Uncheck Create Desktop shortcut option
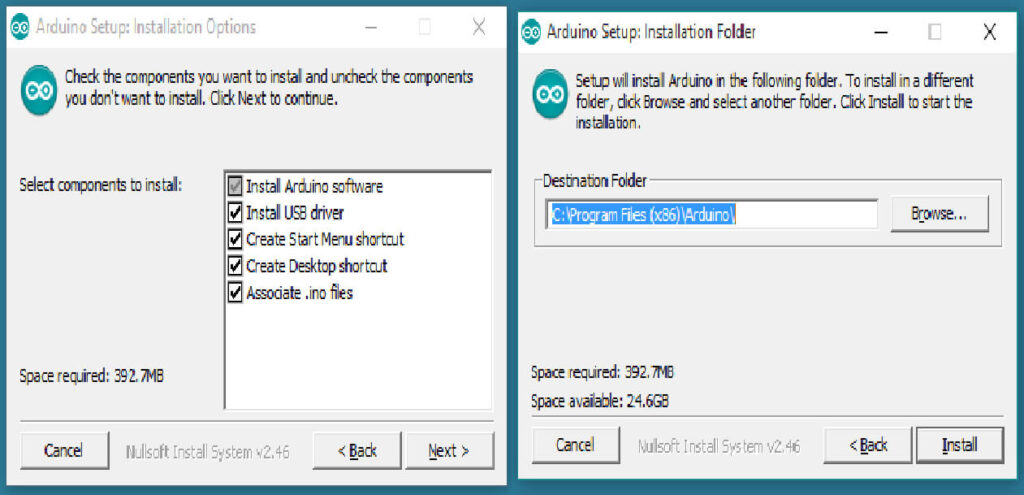This screenshot has height=495, width=1024. [x=235, y=266]
